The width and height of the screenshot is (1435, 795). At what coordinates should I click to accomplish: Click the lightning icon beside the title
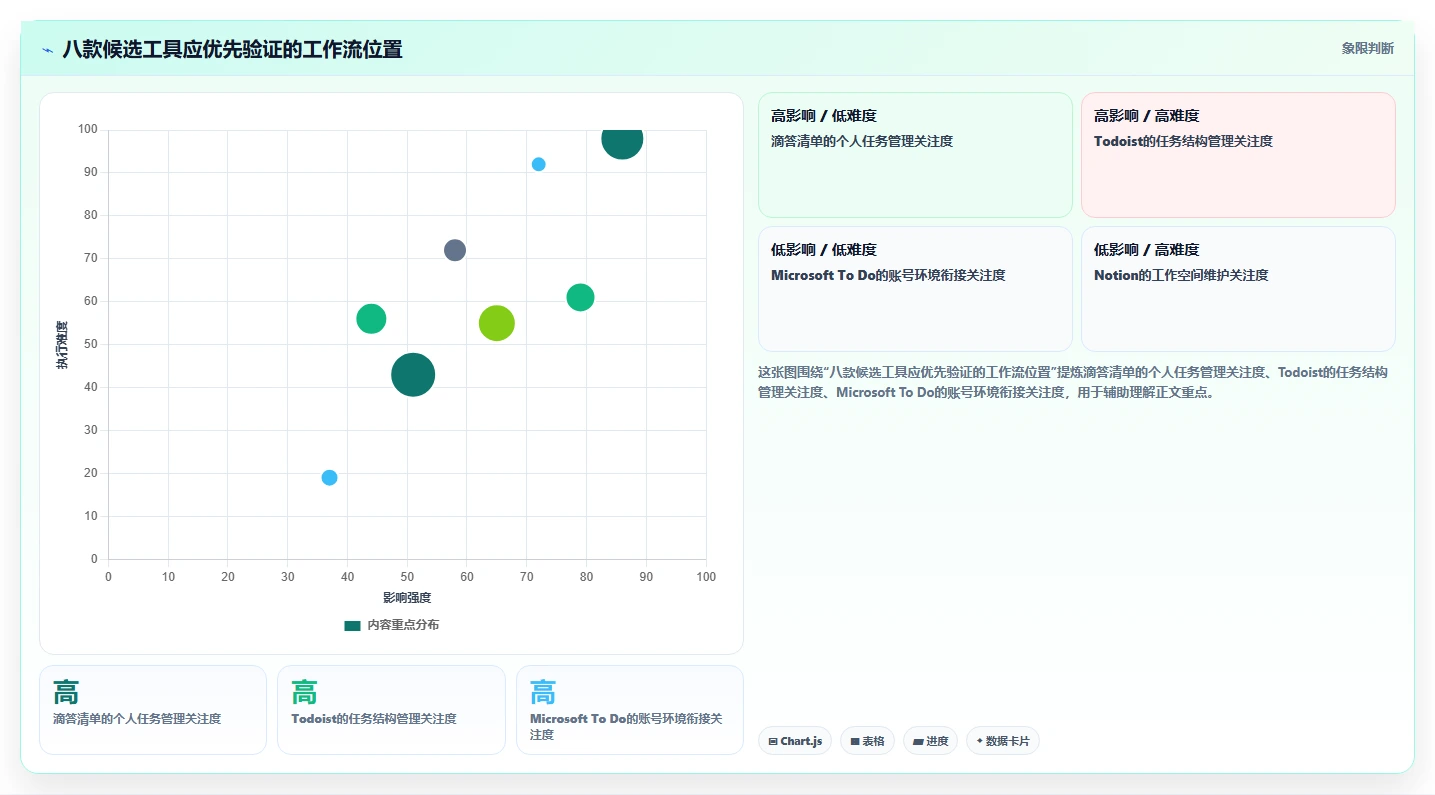pos(48,50)
